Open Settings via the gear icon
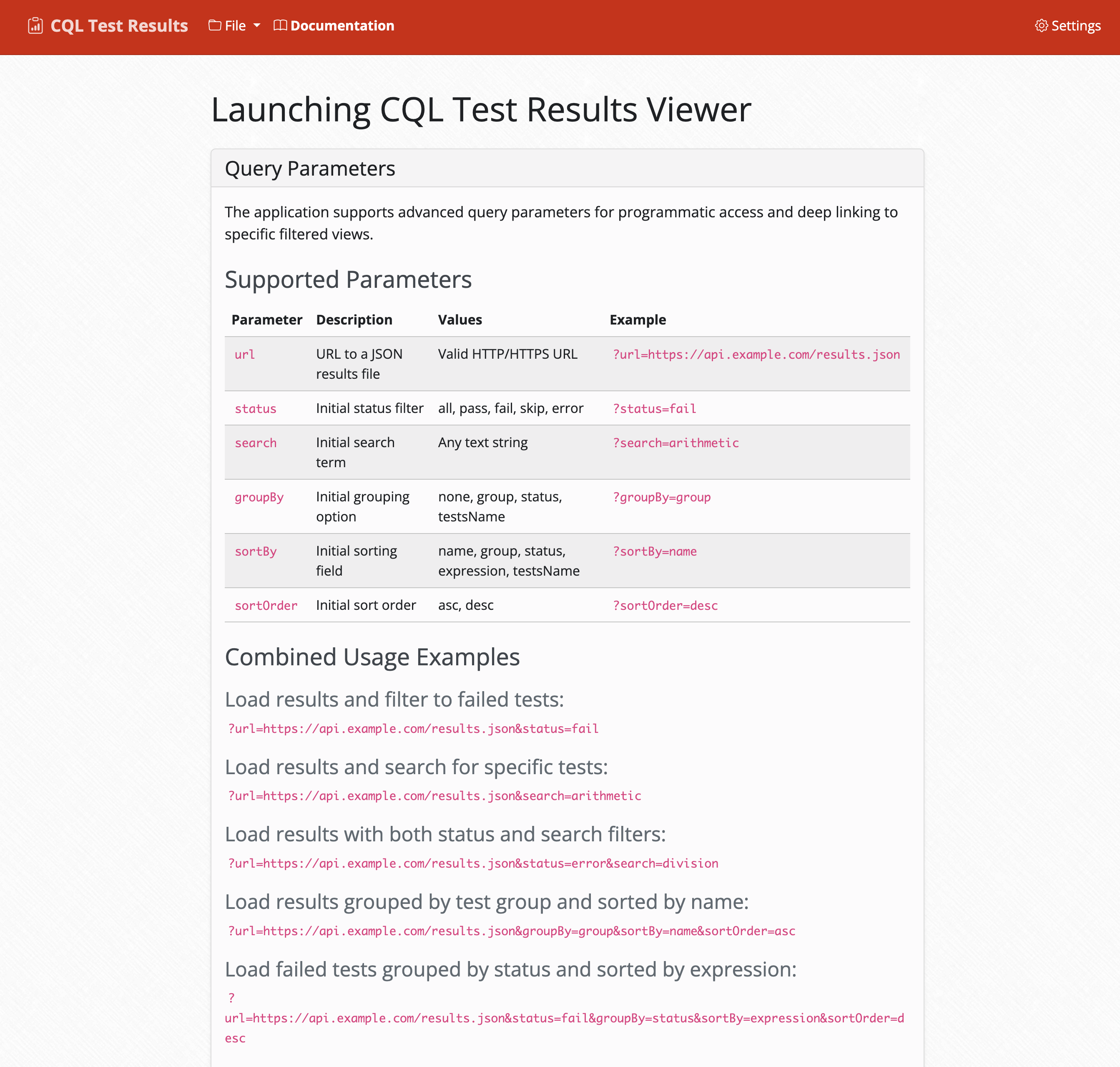The image size is (1120, 1067). [x=1042, y=25]
